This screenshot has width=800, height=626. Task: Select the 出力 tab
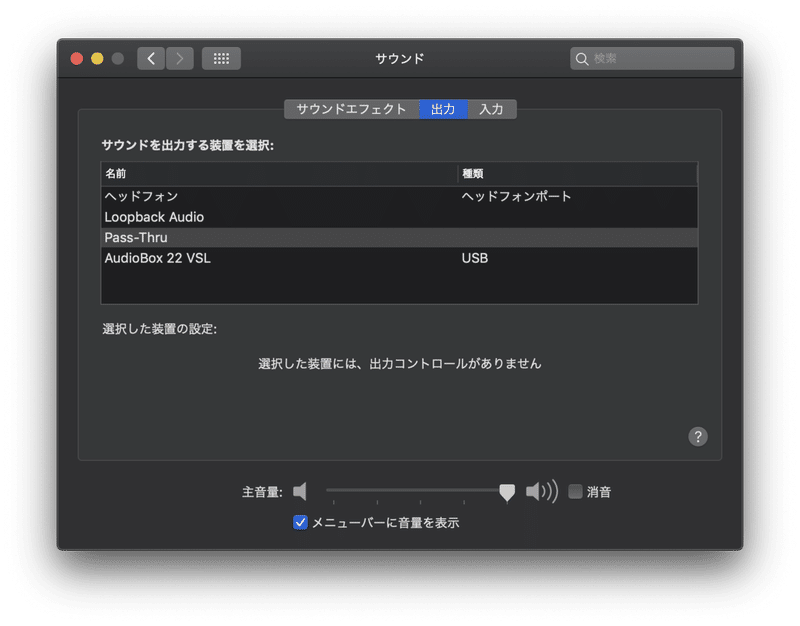443,109
